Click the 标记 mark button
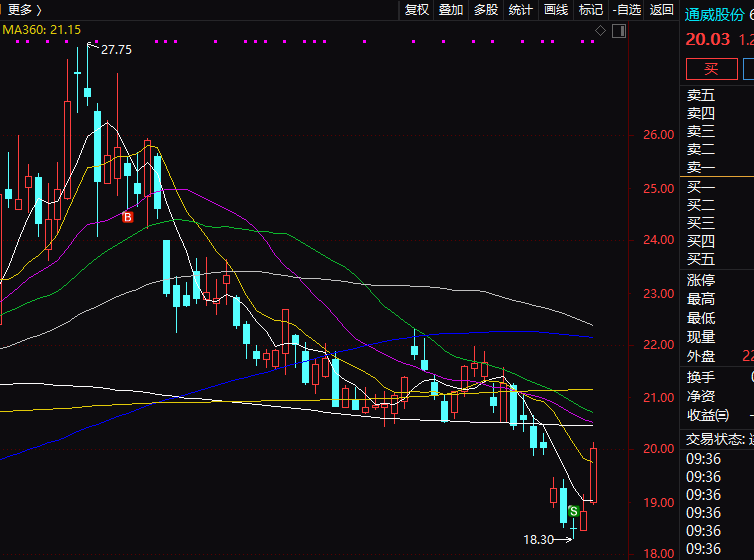 (591, 10)
